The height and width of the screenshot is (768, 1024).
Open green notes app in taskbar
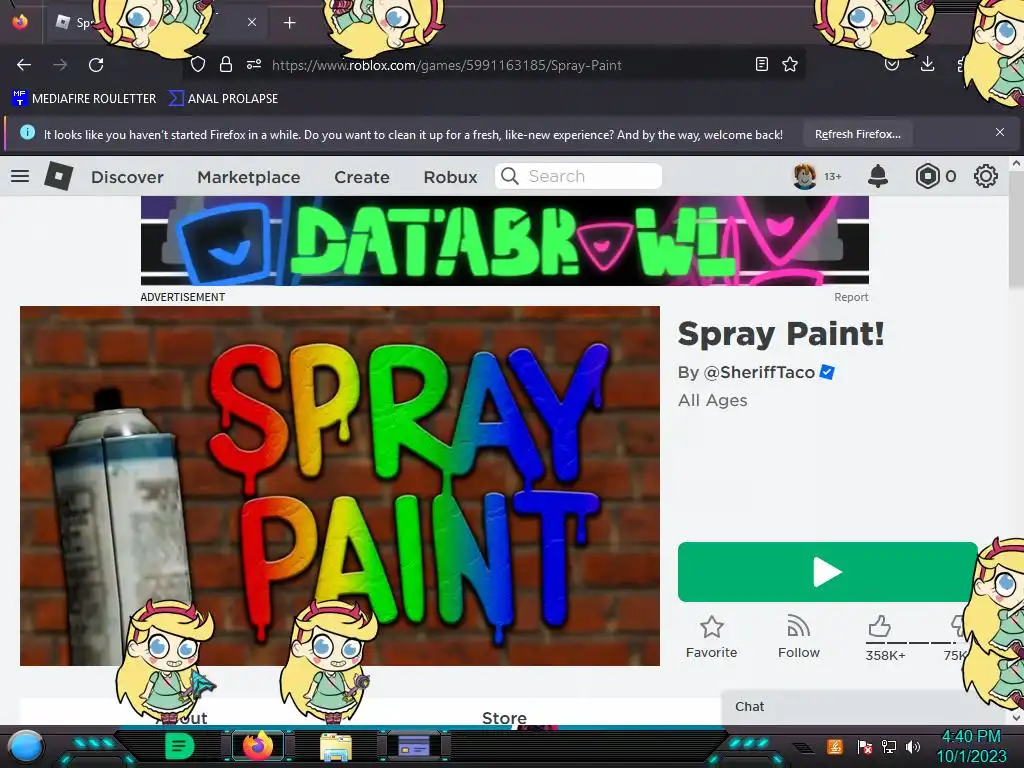[x=179, y=746]
